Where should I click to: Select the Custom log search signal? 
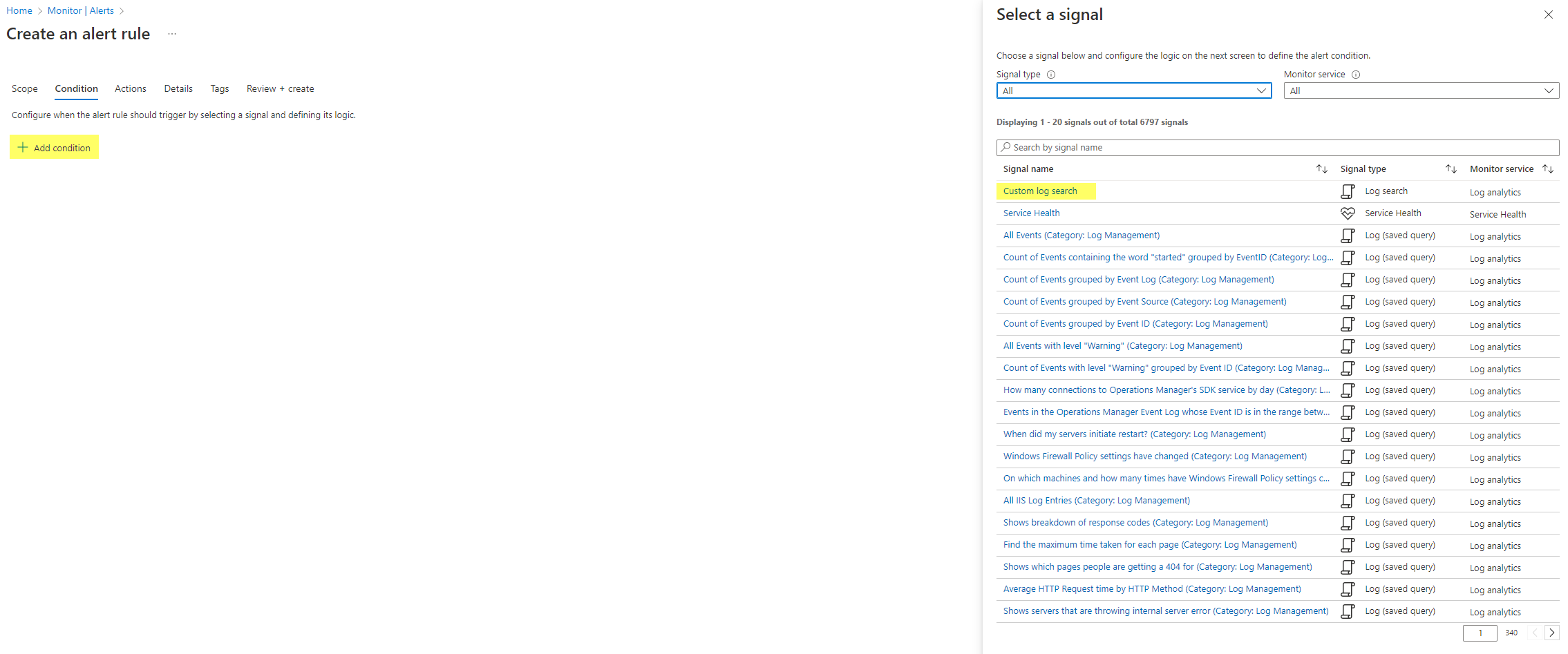coord(1040,191)
